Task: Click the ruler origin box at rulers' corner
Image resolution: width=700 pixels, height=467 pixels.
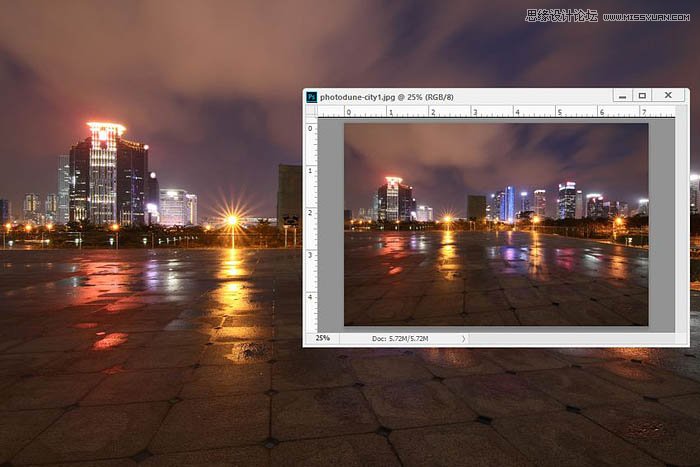Action: tap(311, 112)
